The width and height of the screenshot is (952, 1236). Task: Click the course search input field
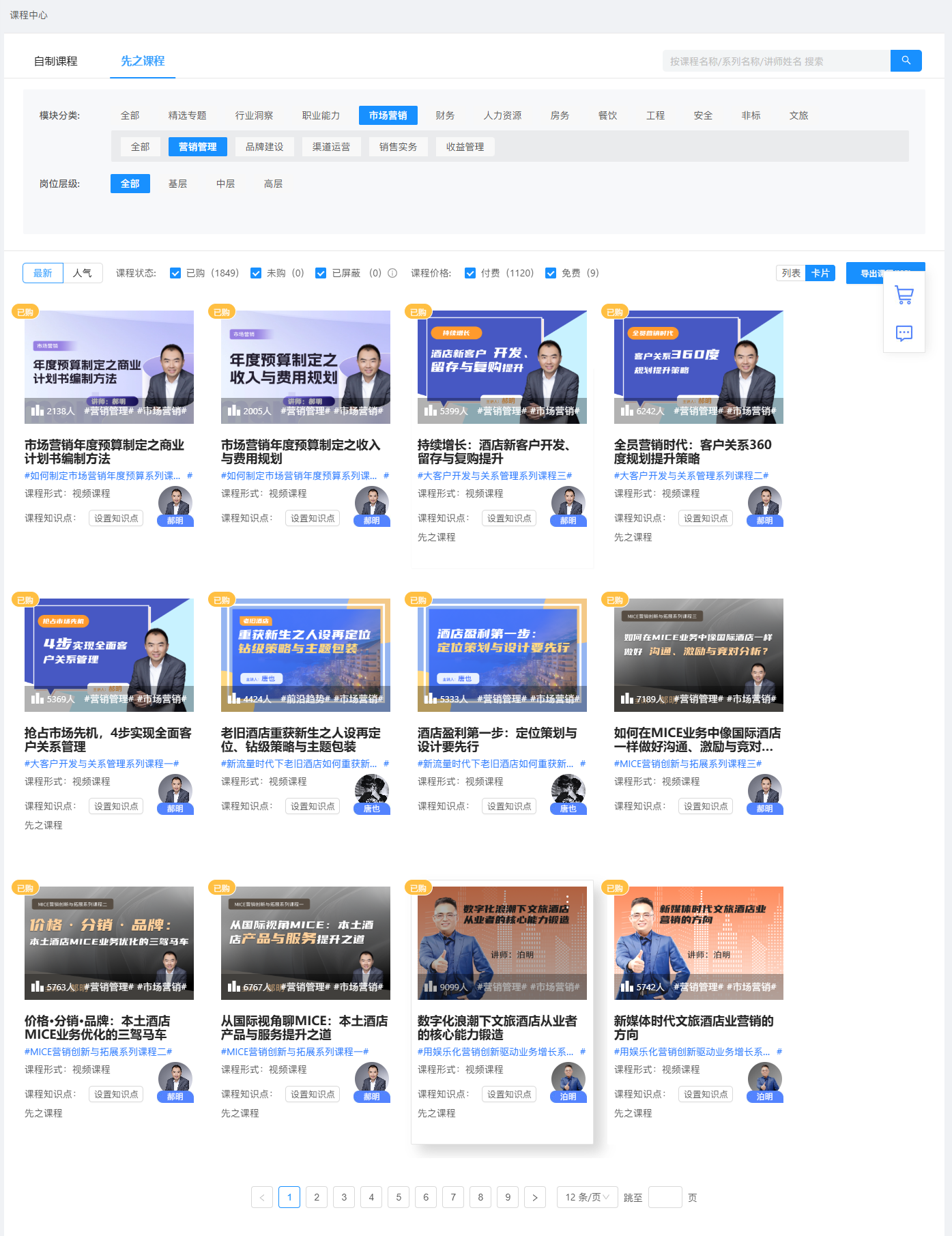[x=777, y=61]
